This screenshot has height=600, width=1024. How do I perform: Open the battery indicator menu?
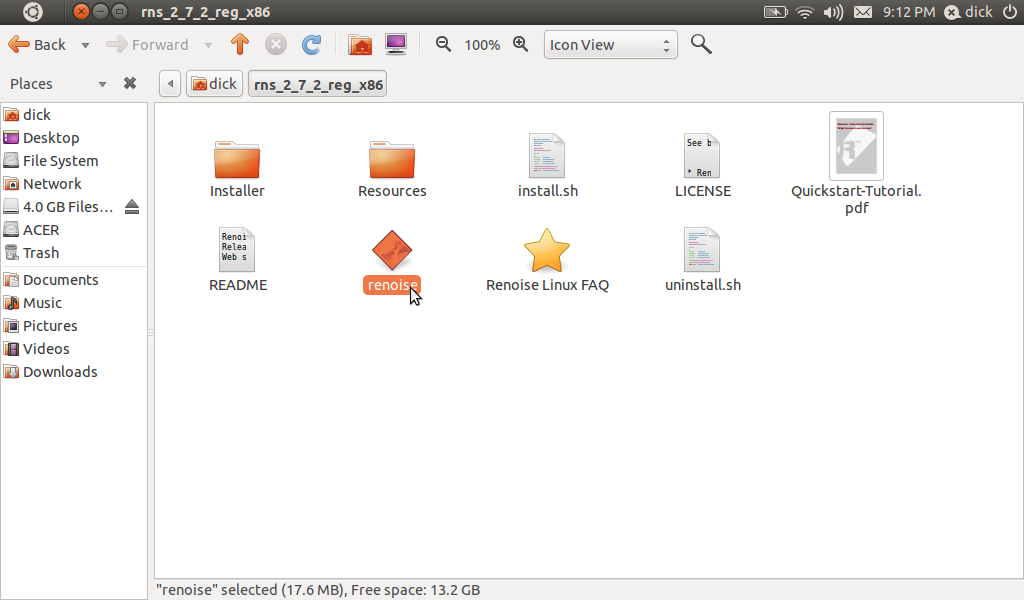tap(776, 12)
